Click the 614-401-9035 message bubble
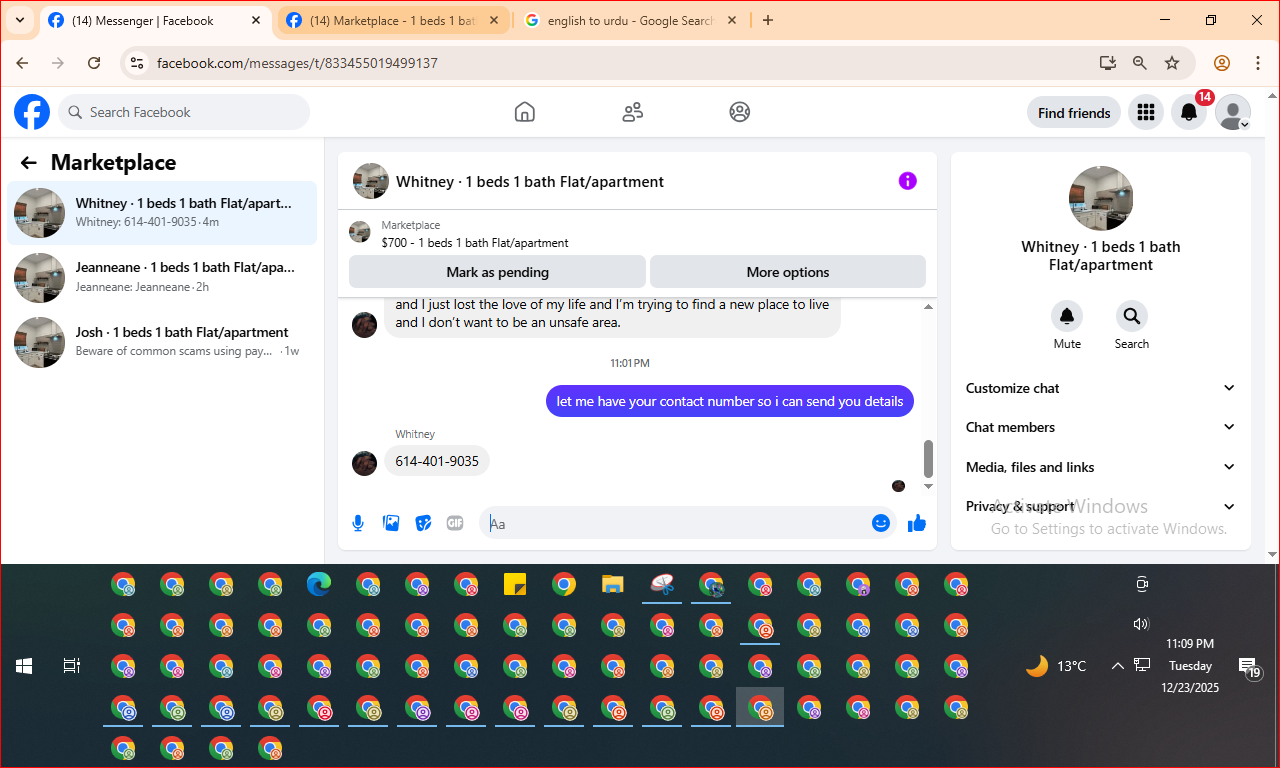This screenshot has width=1280, height=768. click(x=437, y=461)
